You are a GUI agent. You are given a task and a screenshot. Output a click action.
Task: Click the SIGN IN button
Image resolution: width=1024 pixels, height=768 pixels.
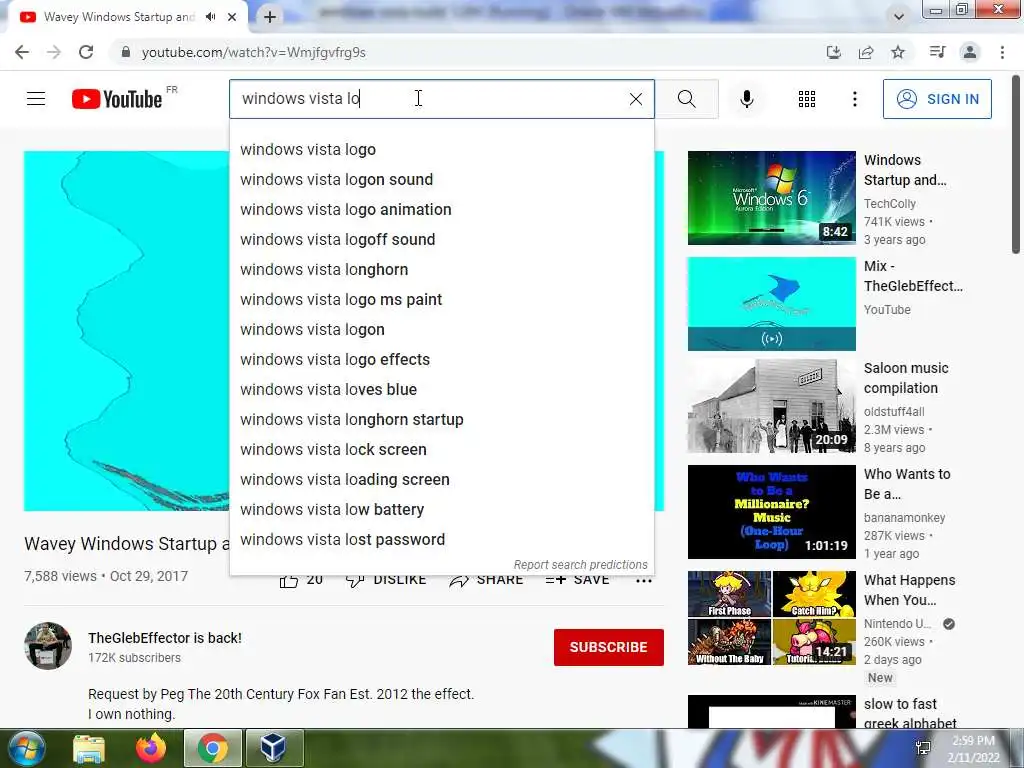tap(937, 99)
